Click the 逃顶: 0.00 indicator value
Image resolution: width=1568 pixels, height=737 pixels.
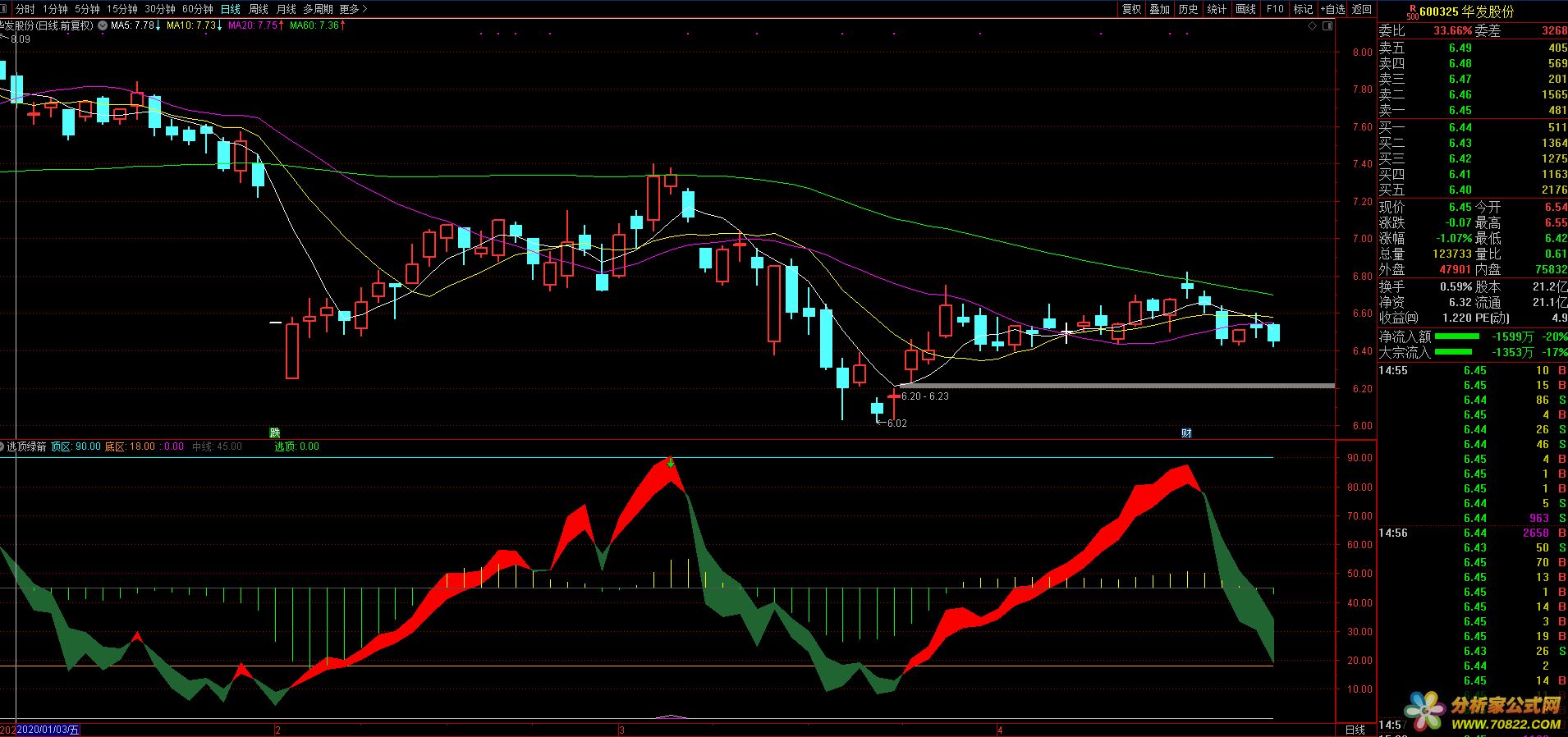pos(296,446)
